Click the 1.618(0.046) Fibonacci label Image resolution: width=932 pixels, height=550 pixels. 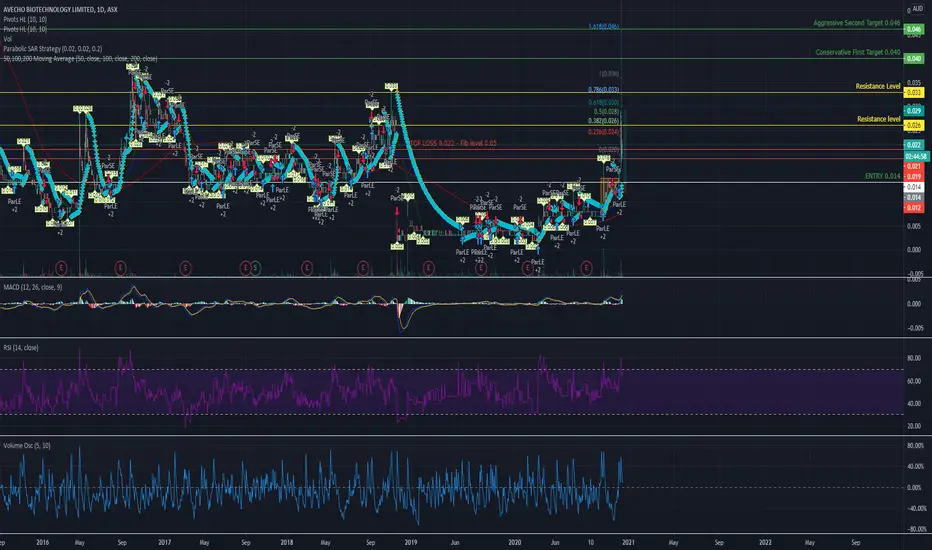(x=604, y=27)
